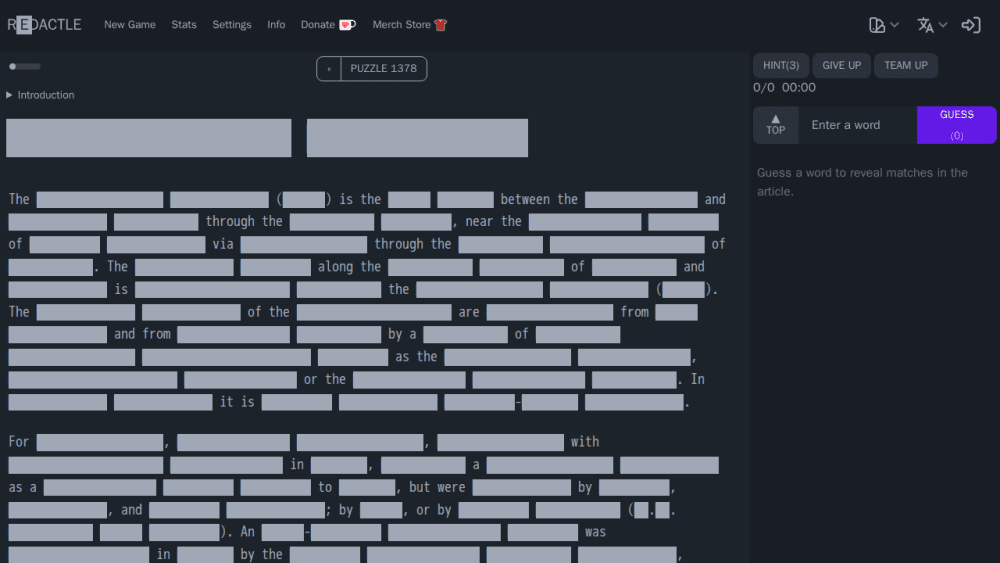Click the GIVE UP button
This screenshot has width=1000, height=563.
pyautogui.click(x=841, y=66)
